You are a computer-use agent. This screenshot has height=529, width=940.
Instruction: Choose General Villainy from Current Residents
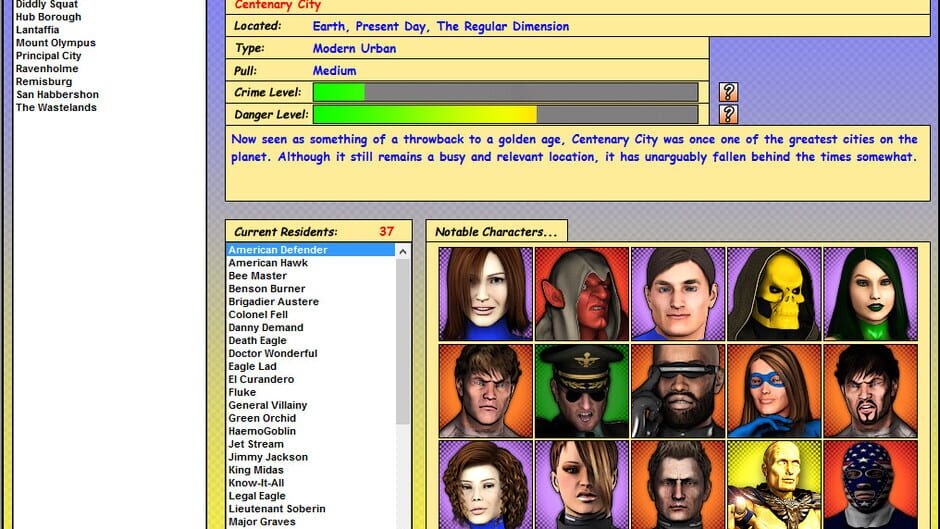(267, 405)
